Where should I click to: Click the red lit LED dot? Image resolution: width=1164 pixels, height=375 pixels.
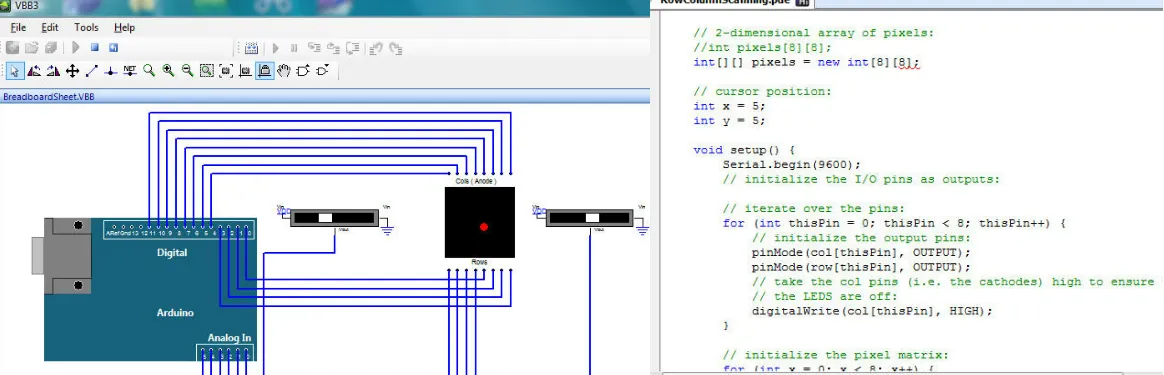484,226
